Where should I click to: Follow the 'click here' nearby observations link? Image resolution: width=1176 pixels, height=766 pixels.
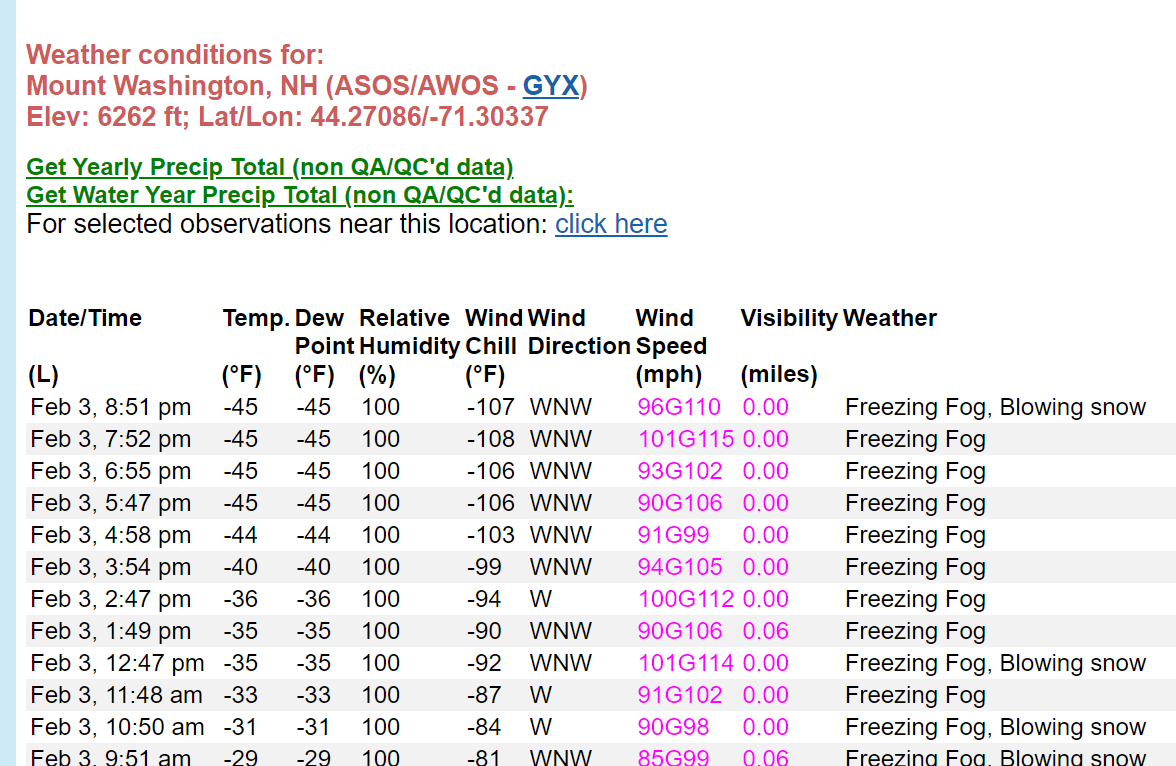(611, 224)
